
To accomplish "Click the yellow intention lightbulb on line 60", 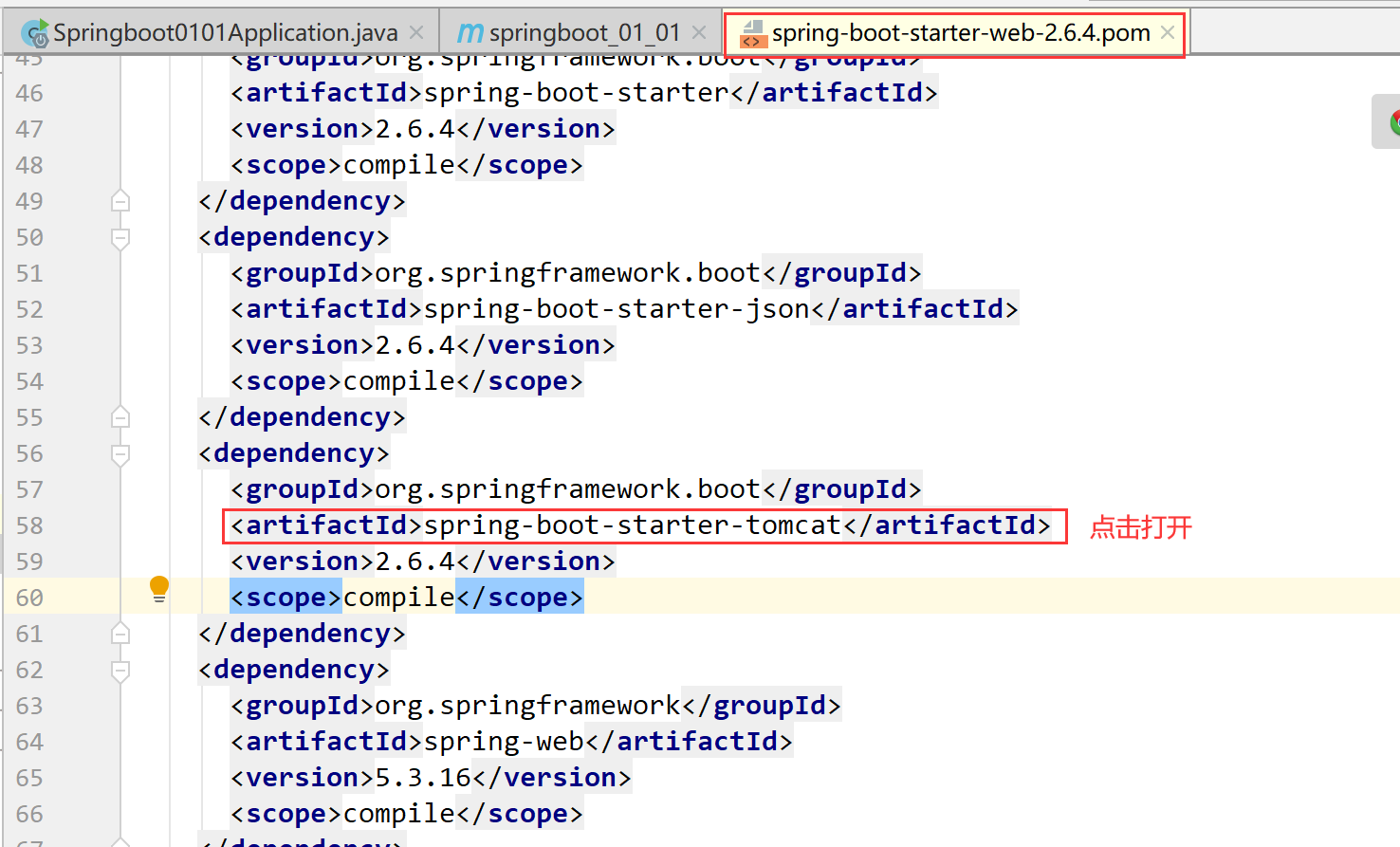I will 159,590.
